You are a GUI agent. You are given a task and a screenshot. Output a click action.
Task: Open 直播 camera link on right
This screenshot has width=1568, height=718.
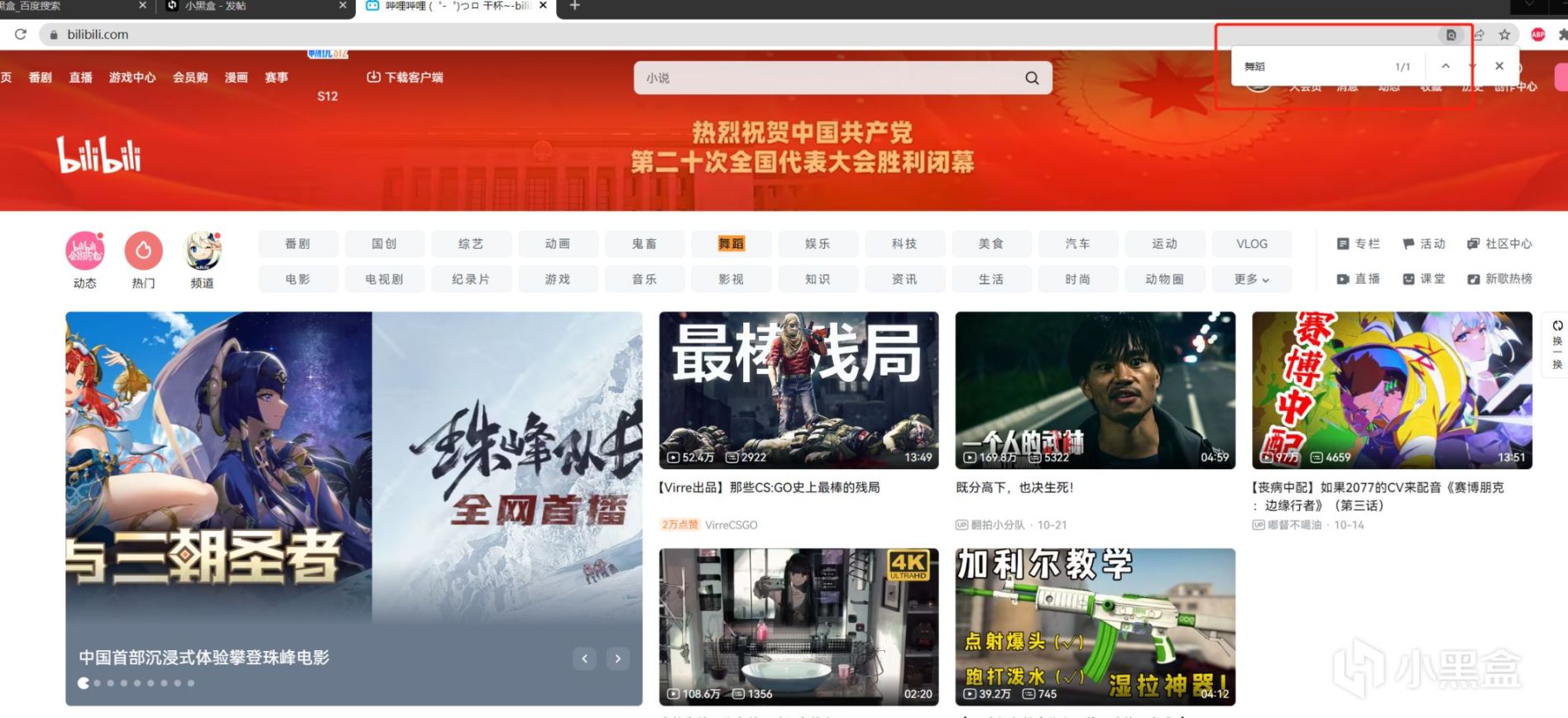coord(1359,280)
